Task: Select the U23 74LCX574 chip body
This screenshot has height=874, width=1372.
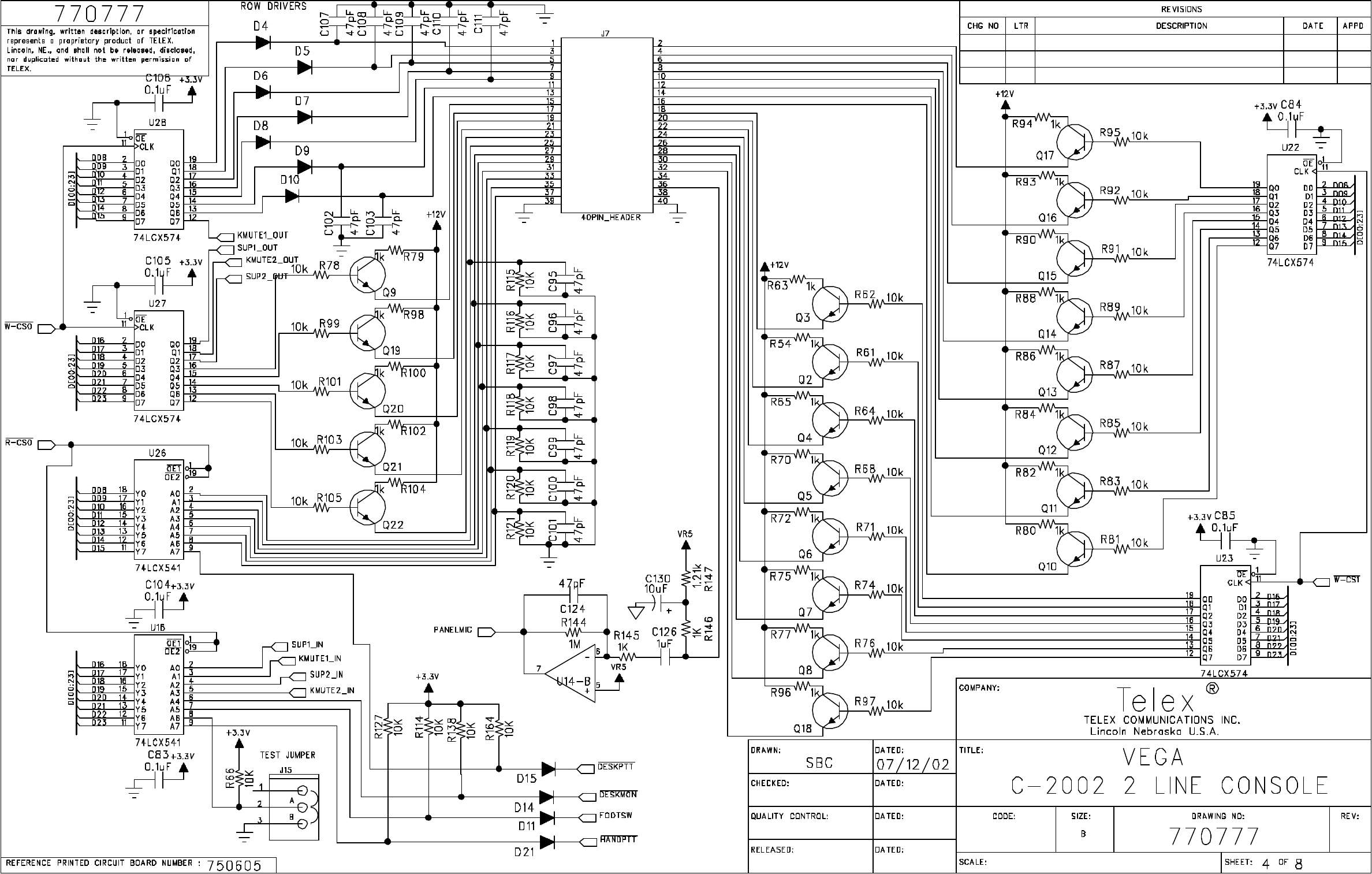Action: (1225, 616)
